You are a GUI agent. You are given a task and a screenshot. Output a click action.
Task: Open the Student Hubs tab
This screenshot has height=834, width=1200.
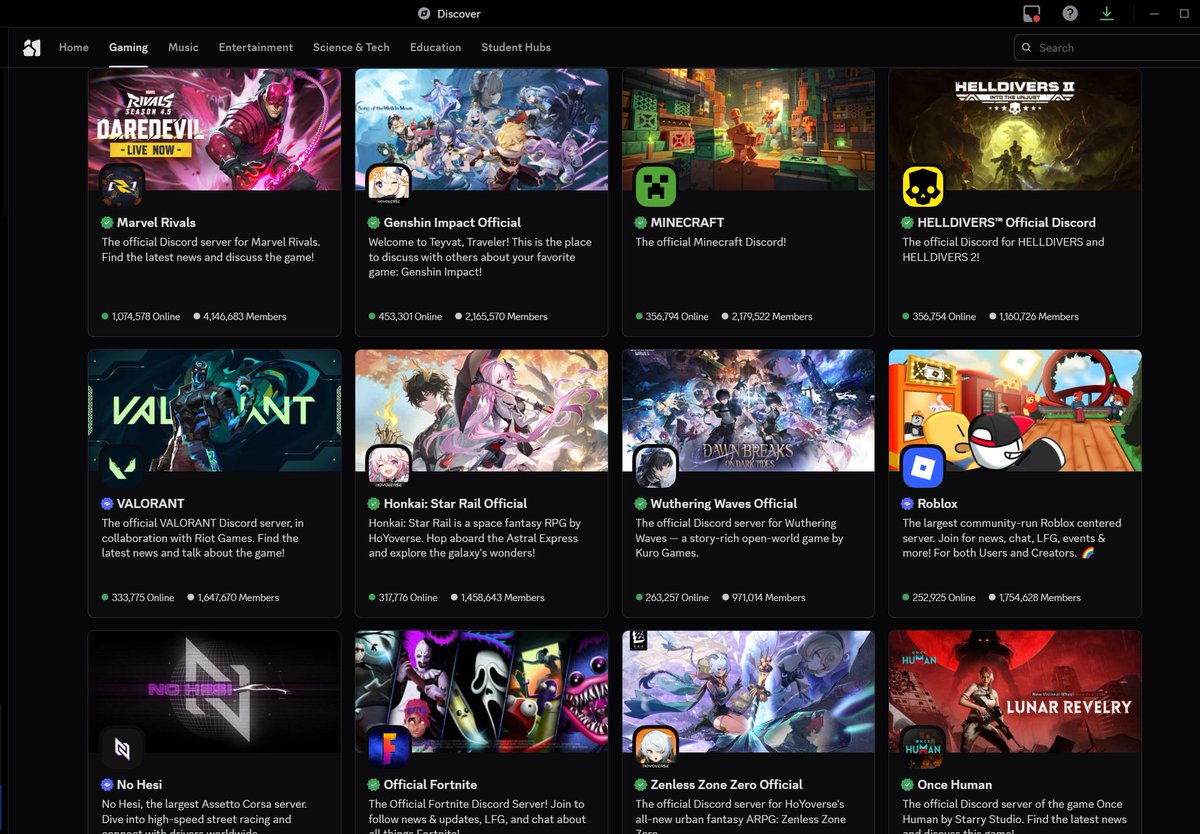coord(516,47)
